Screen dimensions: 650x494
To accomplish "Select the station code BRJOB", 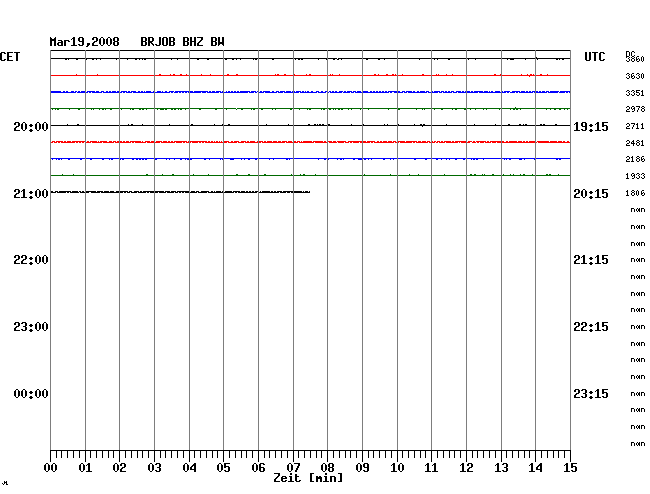I will pyautogui.click(x=158, y=42).
